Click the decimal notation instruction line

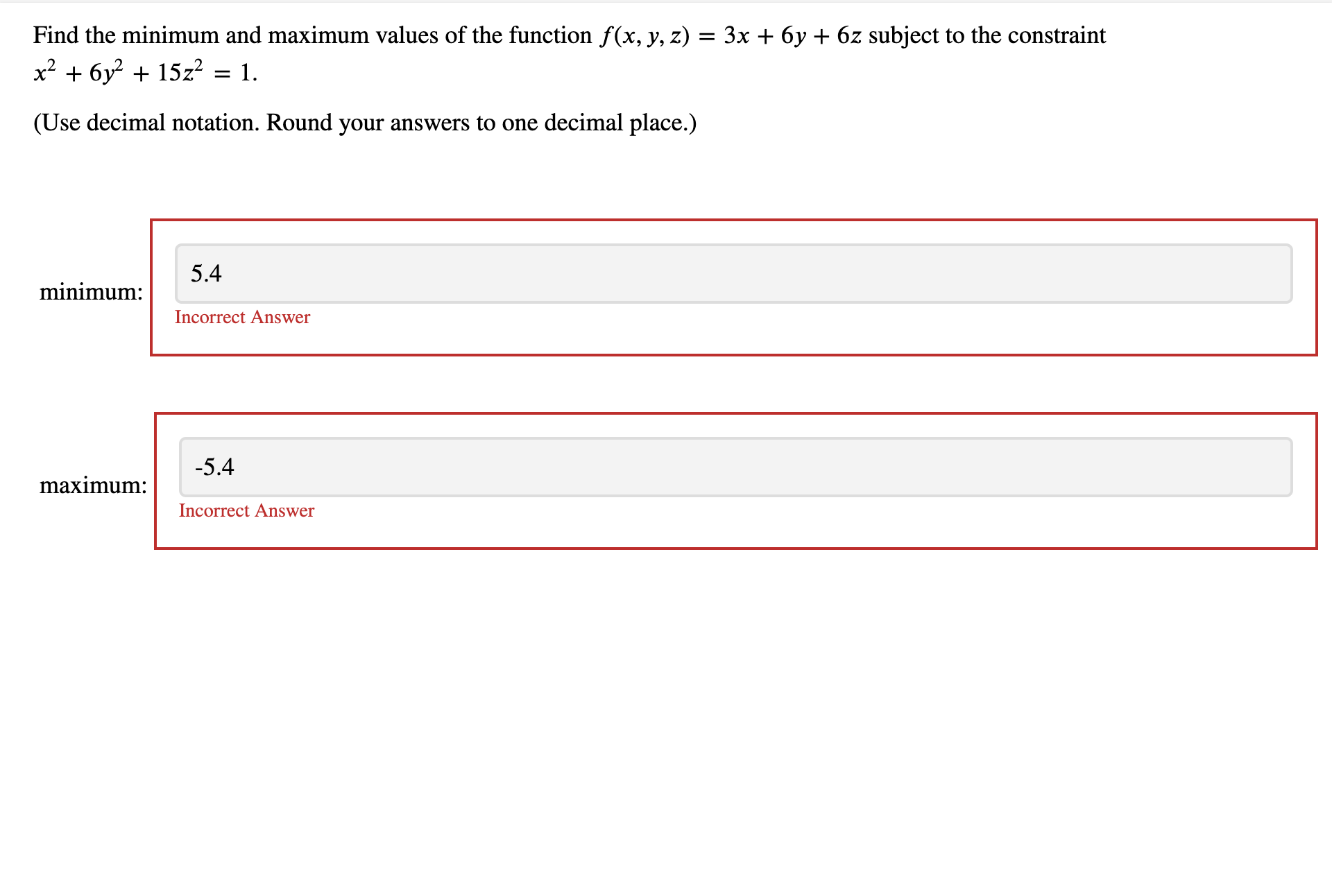pos(364,122)
